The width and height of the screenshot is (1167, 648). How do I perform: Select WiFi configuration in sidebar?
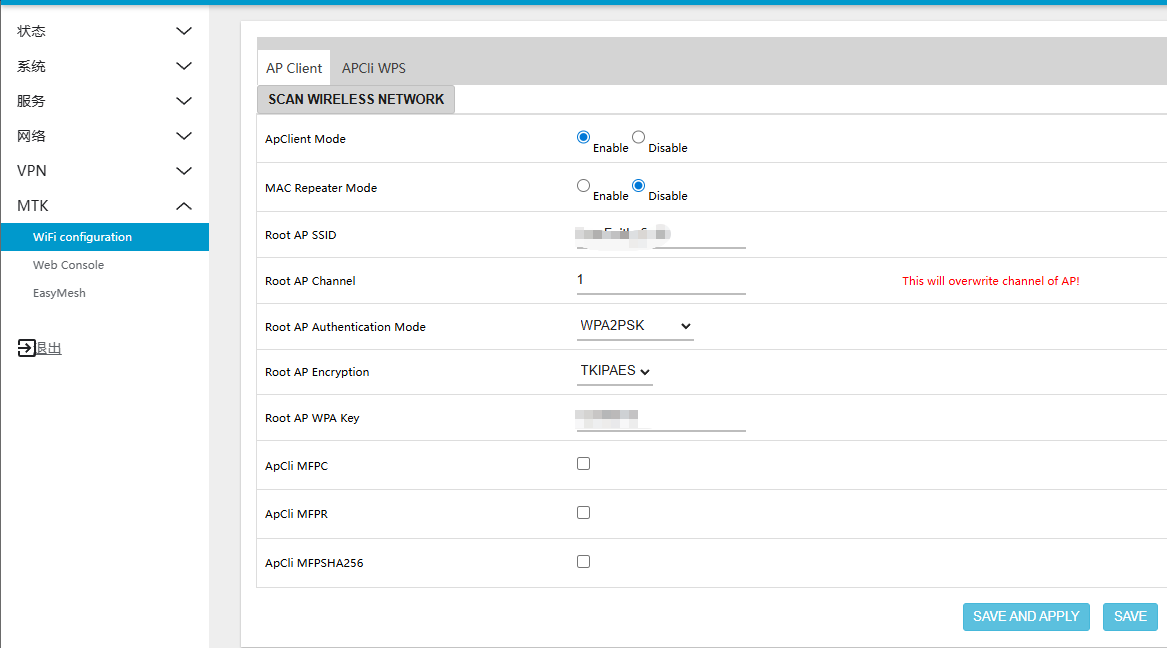pyautogui.click(x=82, y=237)
